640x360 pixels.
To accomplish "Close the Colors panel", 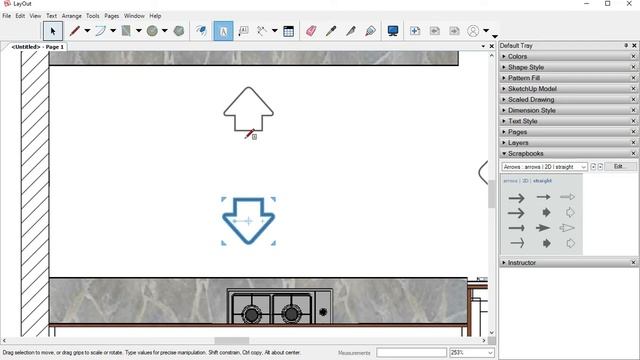I will (x=634, y=56).
